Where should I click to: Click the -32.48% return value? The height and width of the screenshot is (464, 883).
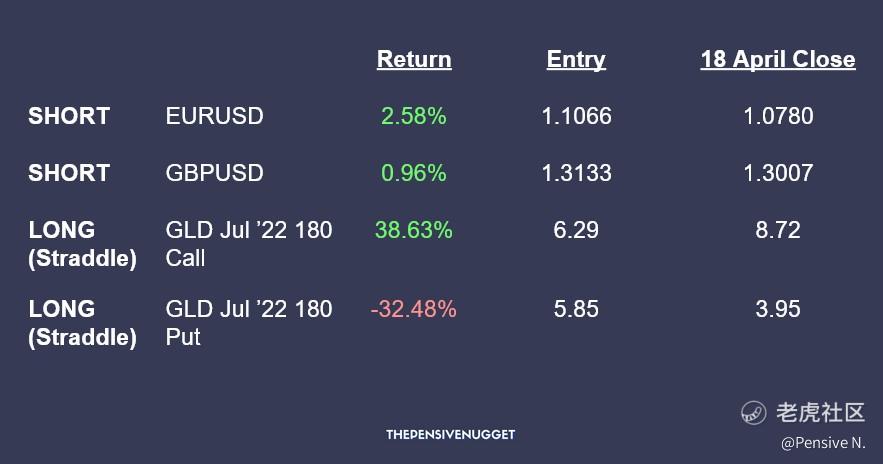tap(413, 309)
